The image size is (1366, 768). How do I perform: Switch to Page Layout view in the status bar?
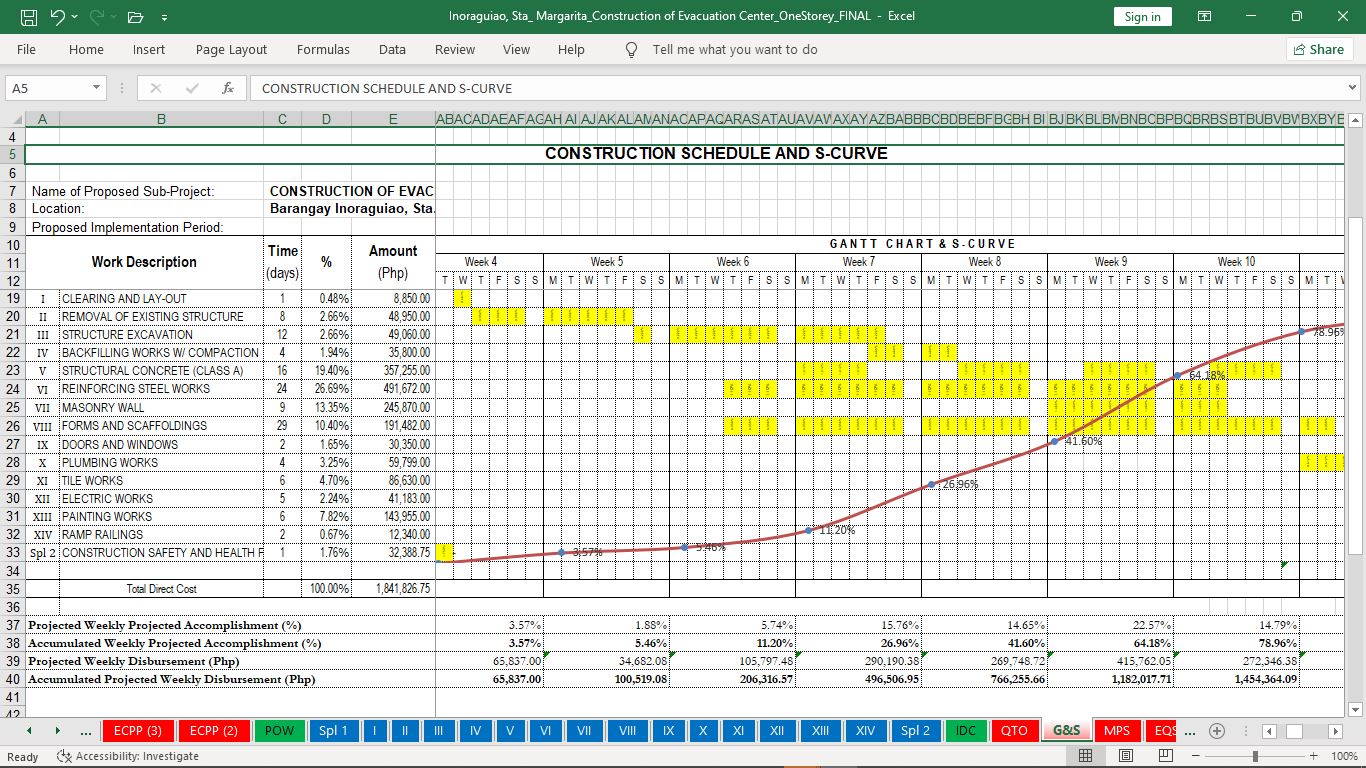pos(1125,756)
